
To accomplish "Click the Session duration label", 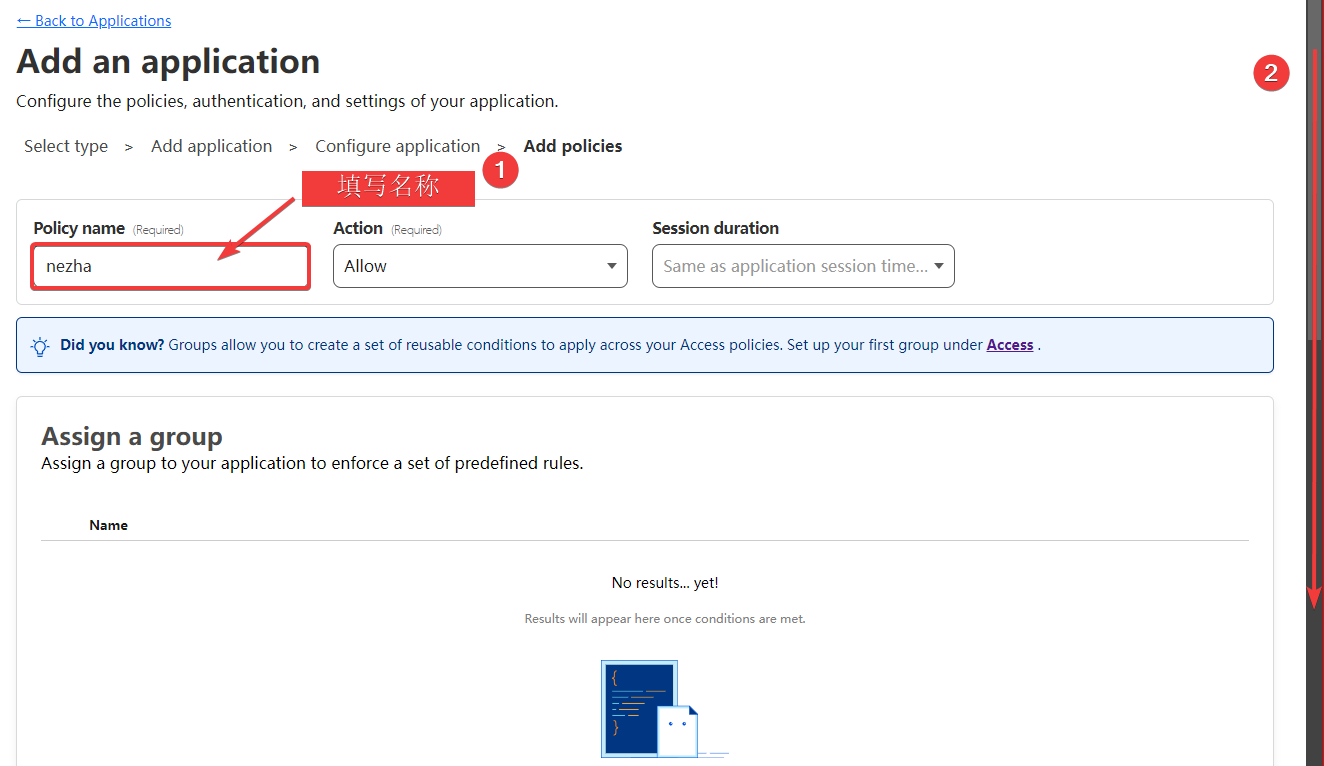I will 715,228.
